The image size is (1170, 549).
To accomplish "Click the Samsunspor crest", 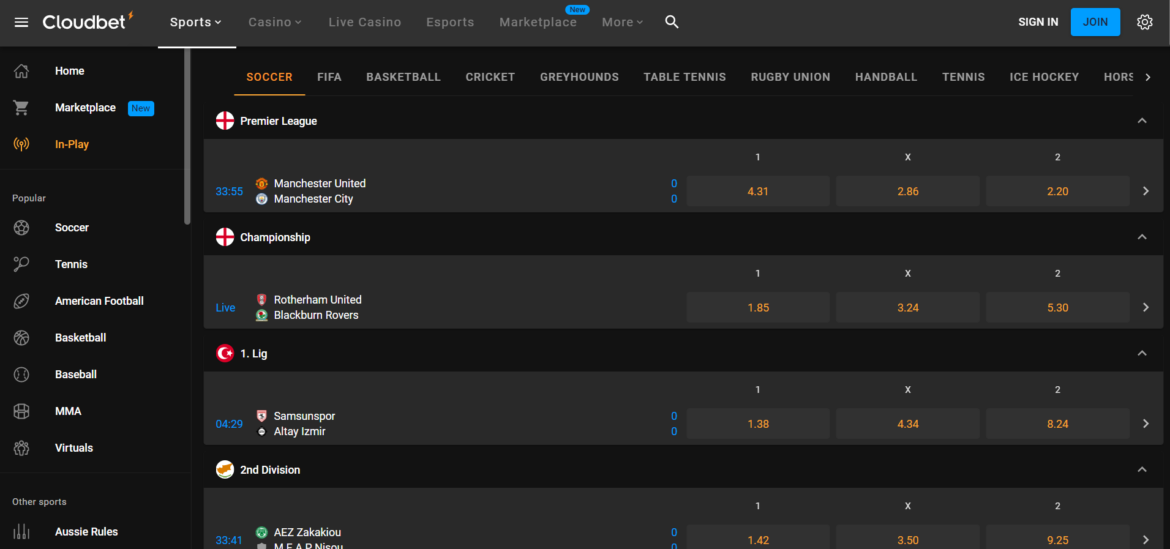I will tap(262, 416).
